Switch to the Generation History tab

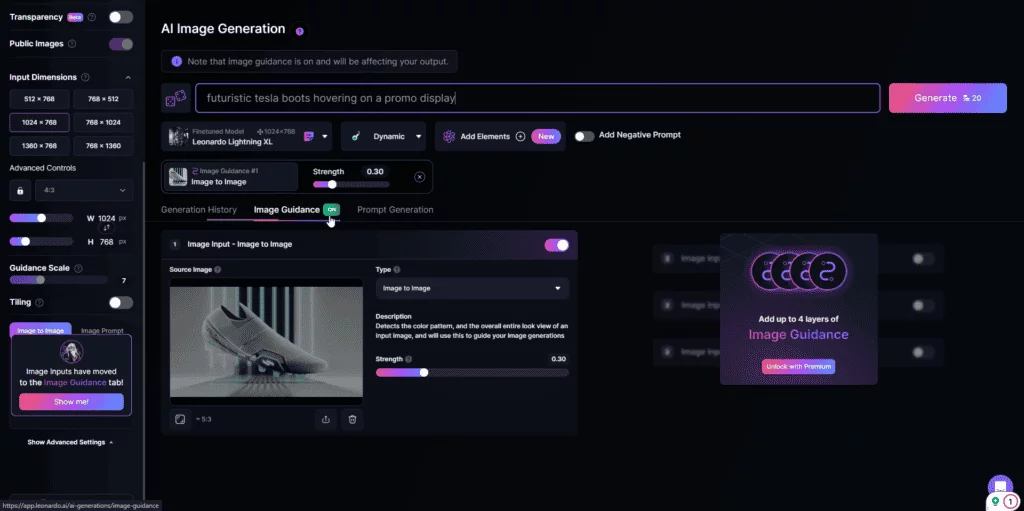point(199,210)
